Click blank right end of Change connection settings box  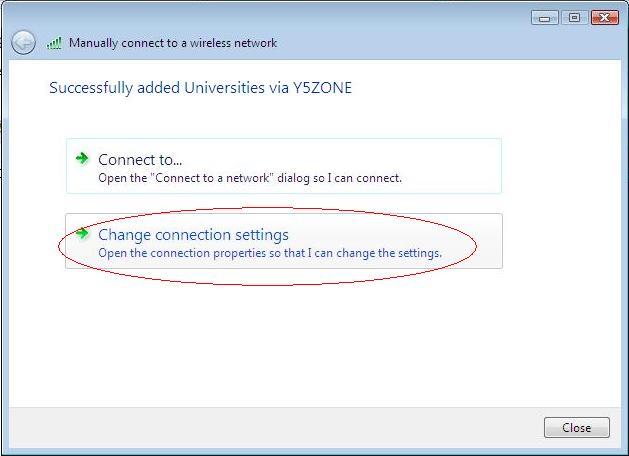(x=489, y=241)
